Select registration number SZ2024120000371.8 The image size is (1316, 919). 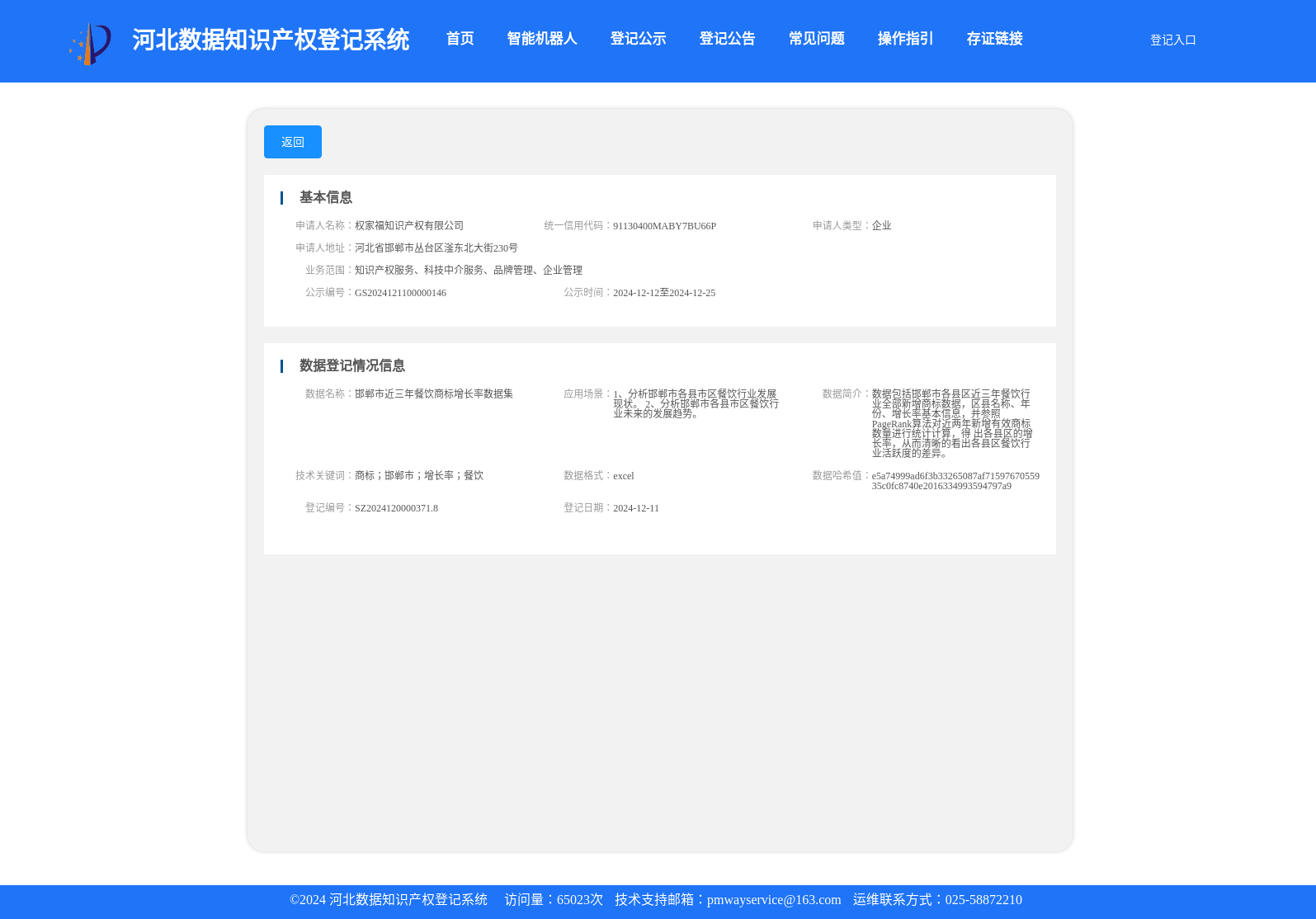[x=396, y=508]
